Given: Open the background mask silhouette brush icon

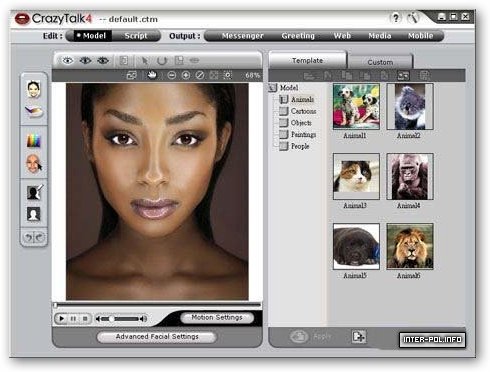Looking at the screenshot, I should [x=34, y=192].
